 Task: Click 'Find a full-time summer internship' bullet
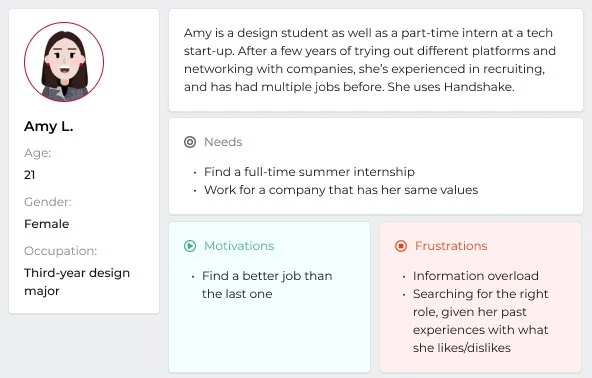coord(309,172)
